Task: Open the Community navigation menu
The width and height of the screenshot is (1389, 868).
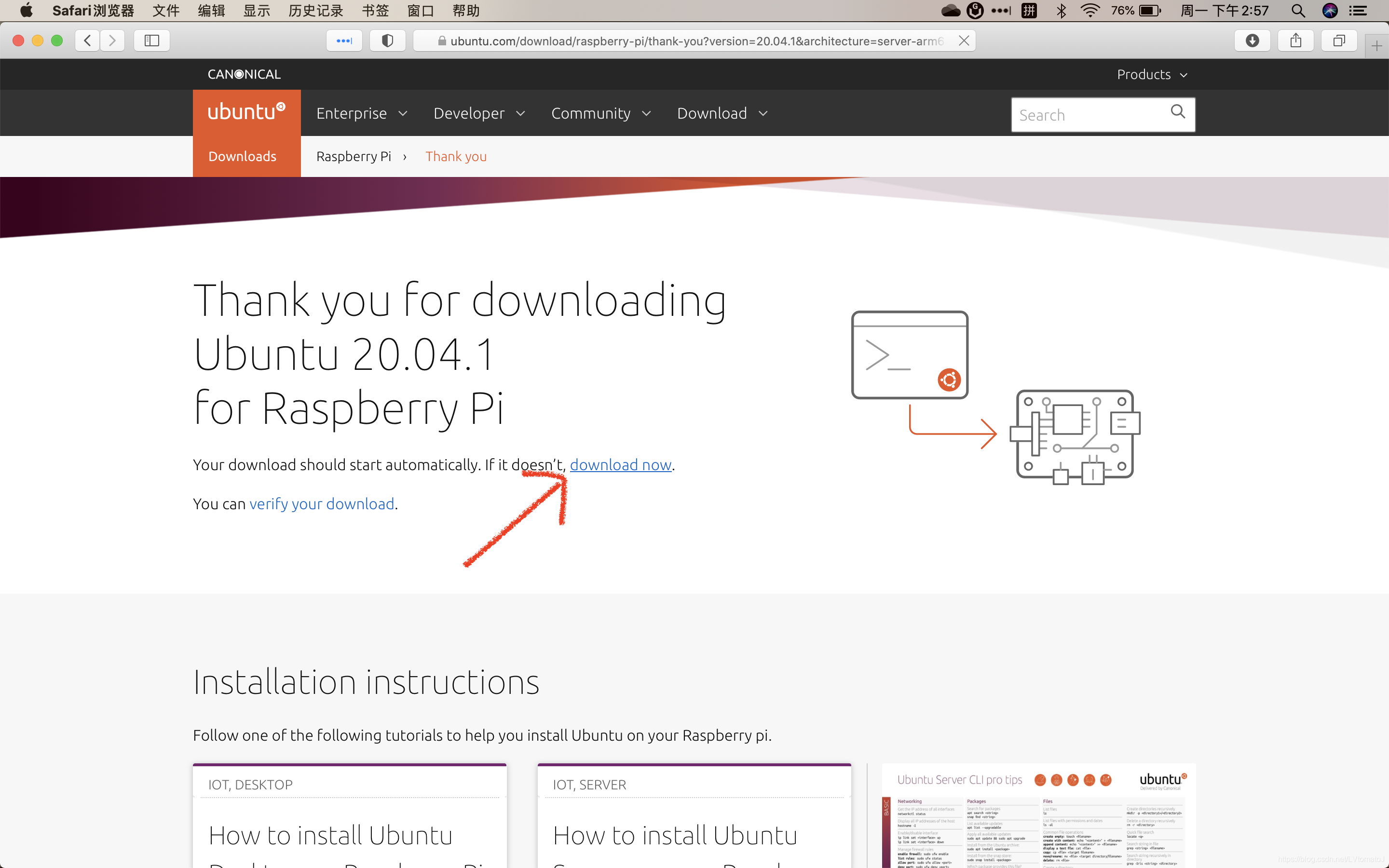Action: point(599,113)
